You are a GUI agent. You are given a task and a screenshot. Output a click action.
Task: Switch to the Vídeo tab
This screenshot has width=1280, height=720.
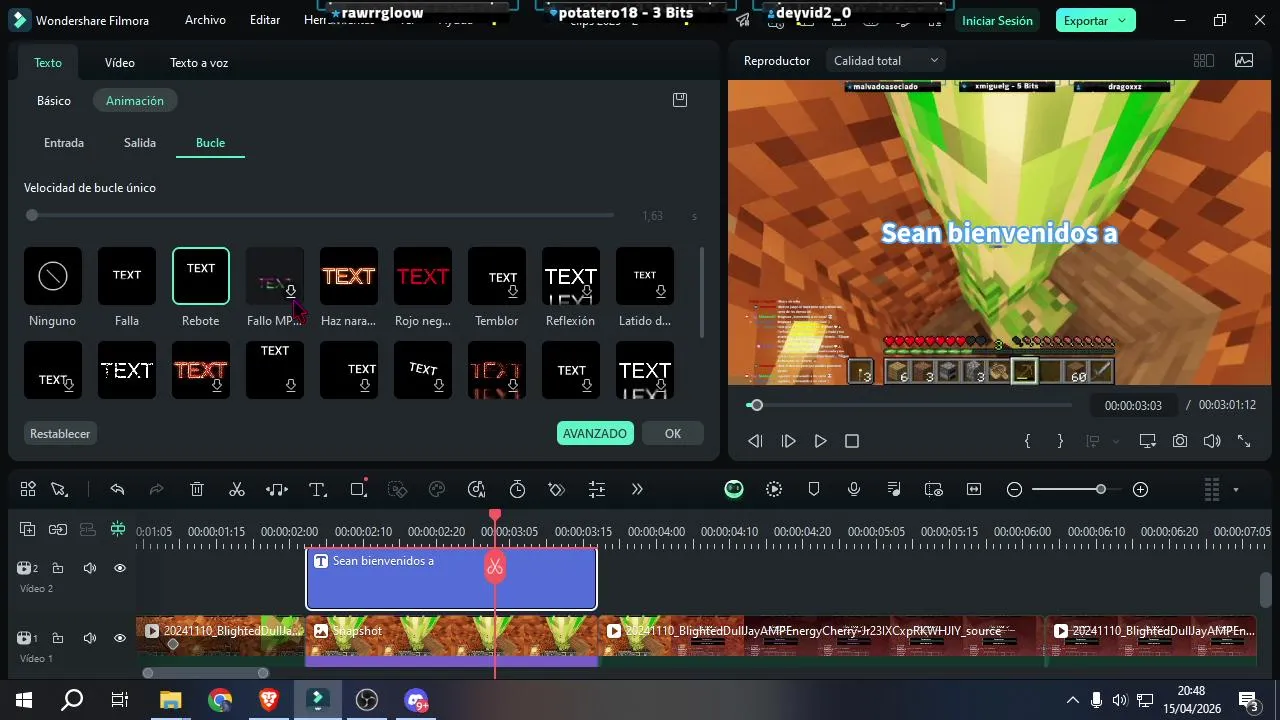point(120,63)
